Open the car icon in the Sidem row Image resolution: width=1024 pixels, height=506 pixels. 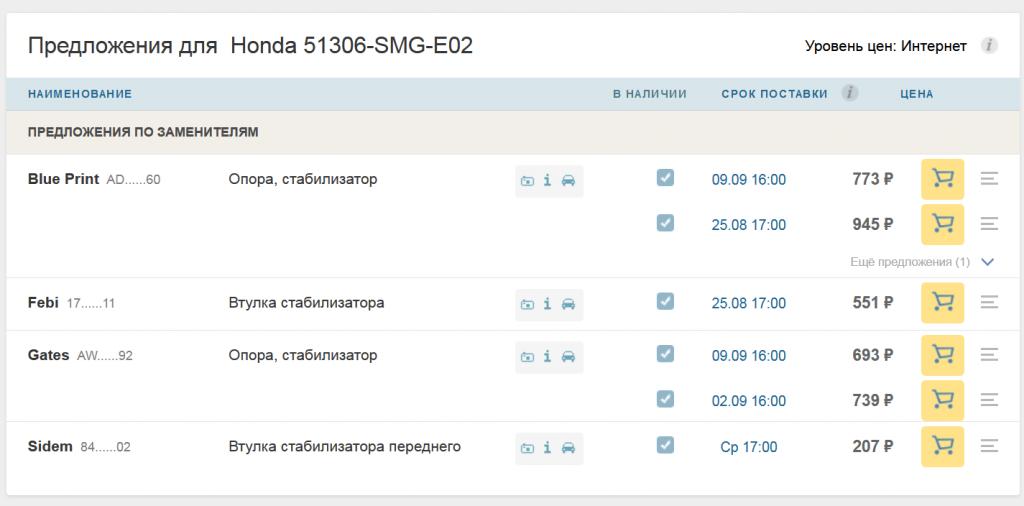click(x=568, y=448)
